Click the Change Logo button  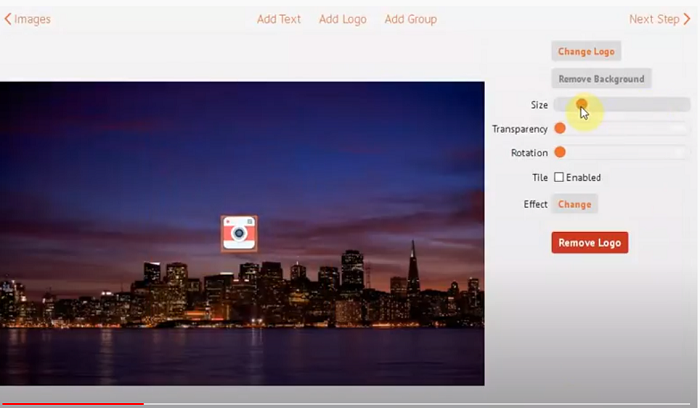(586, 51)
